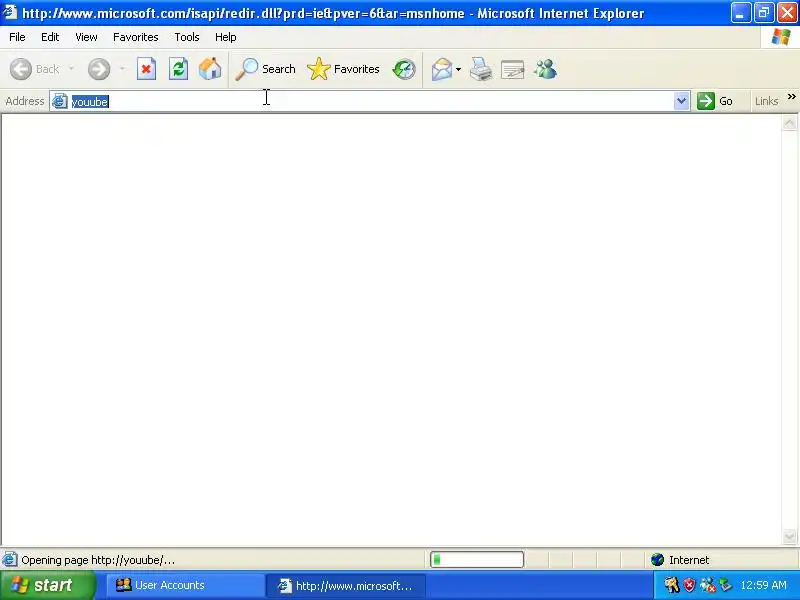Go to the Home page icon

tap(210, 69)
